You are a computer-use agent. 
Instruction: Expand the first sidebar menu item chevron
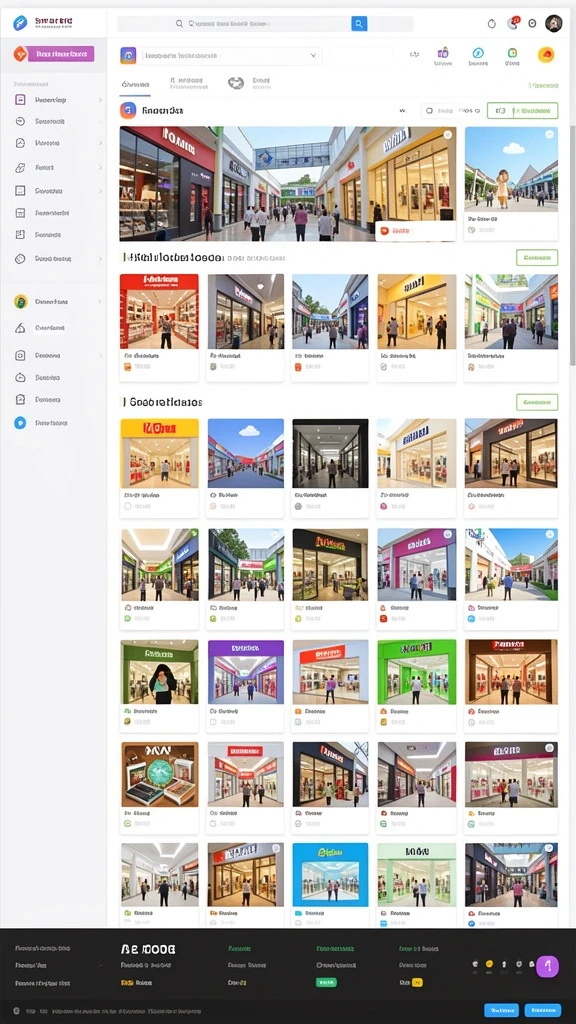100,100
